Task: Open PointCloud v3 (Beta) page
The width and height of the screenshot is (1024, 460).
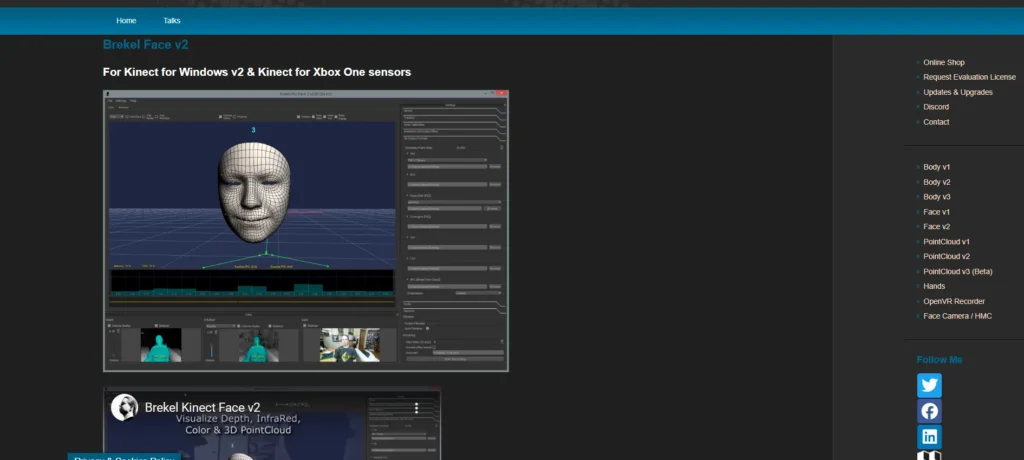Action: 957,271
